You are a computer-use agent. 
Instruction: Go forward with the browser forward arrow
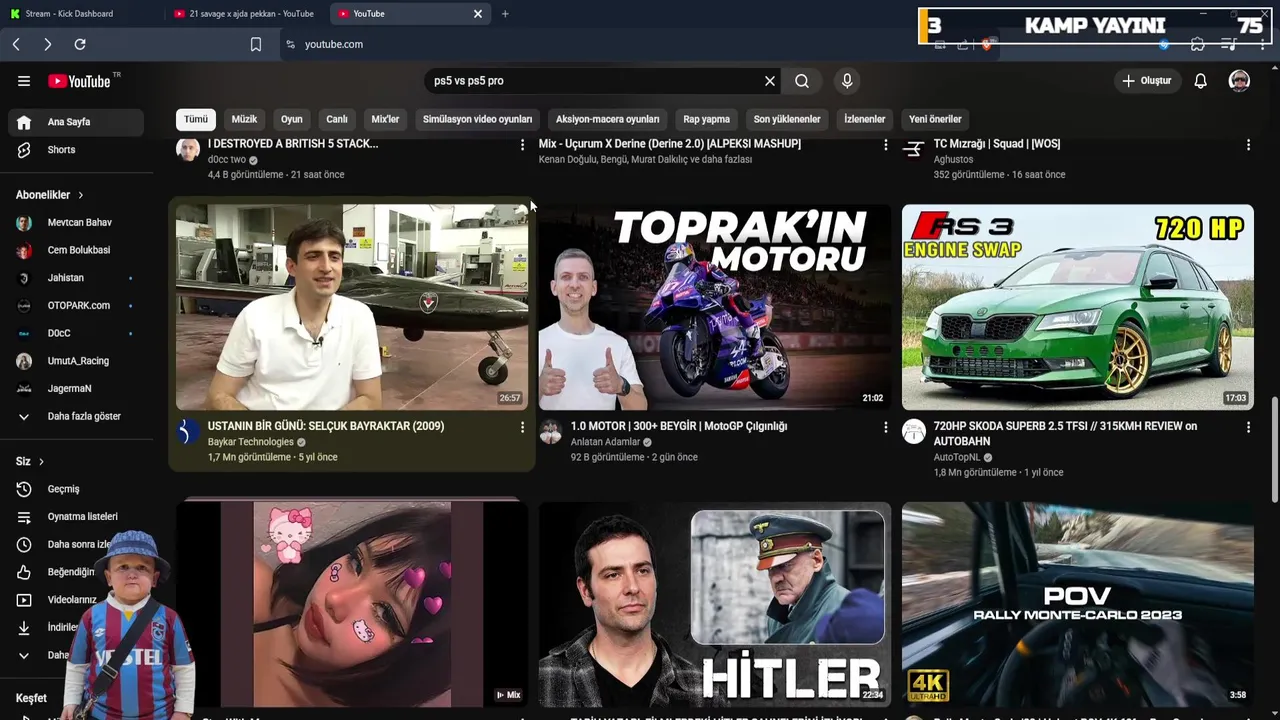[47, 44]
